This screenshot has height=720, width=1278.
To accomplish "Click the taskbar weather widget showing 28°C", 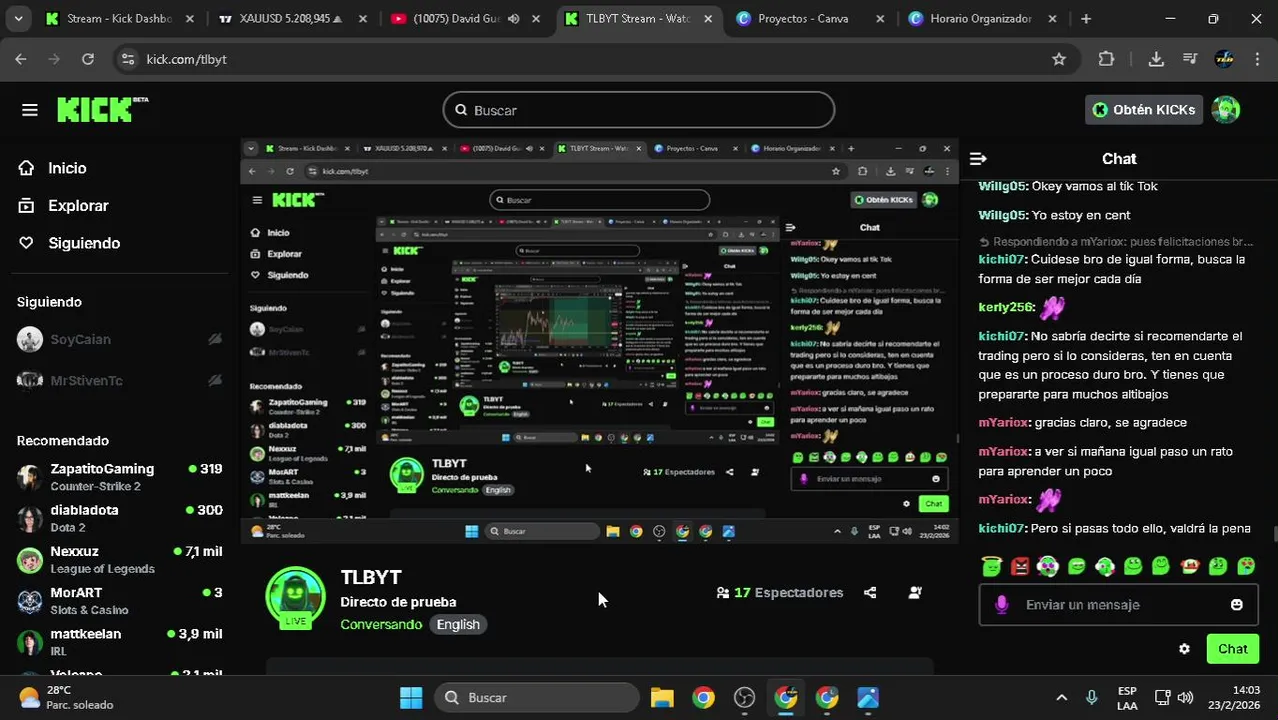I will tap(66, 698).
